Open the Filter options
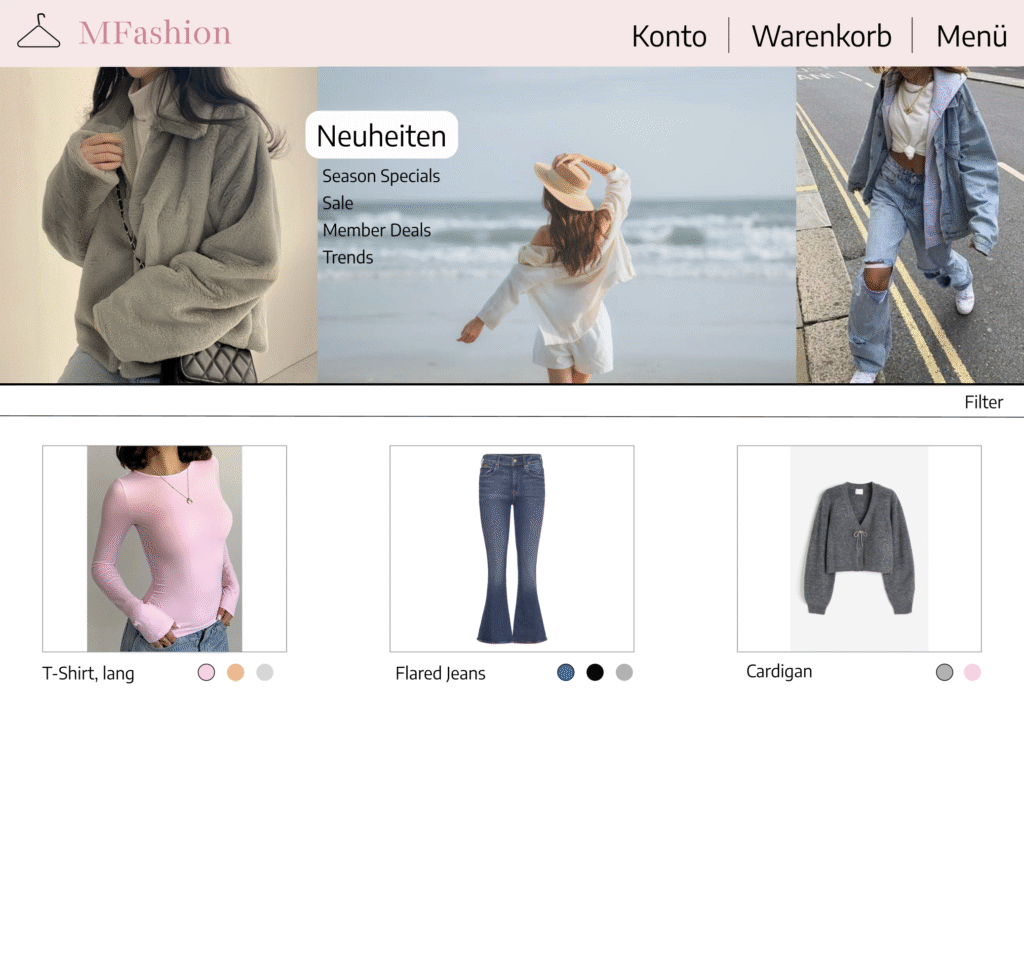This screenshot has height=974, width=1024. coord(983,402)
